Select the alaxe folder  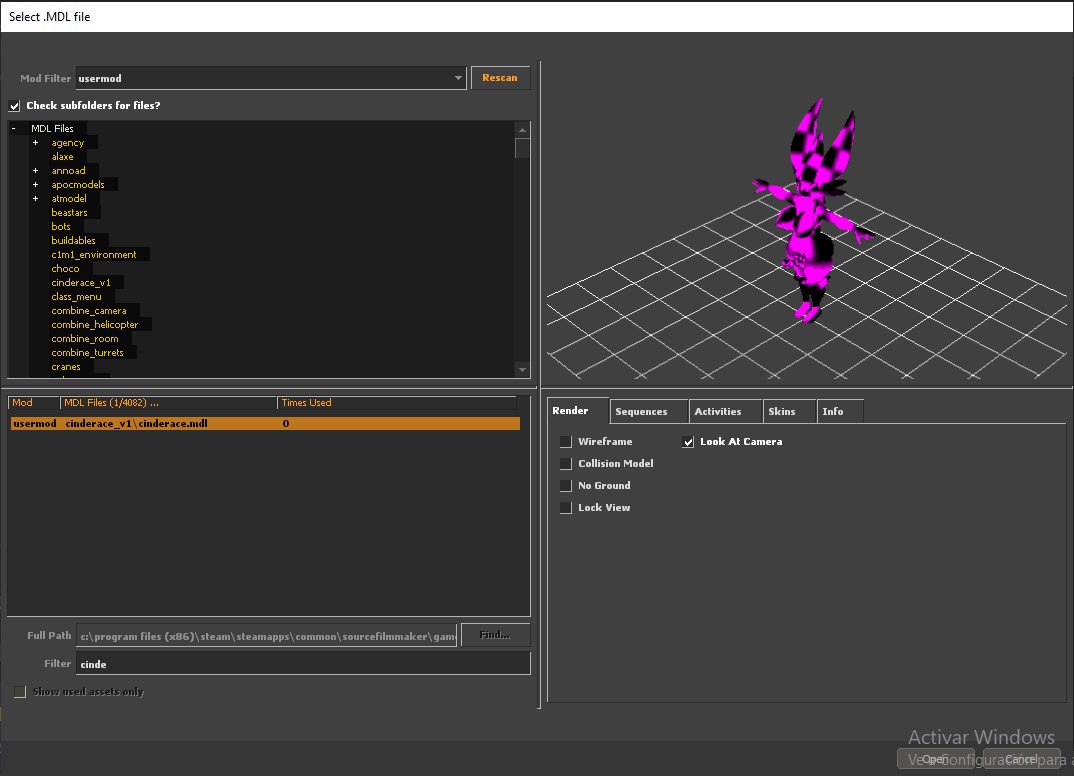[x=62, y=157]
